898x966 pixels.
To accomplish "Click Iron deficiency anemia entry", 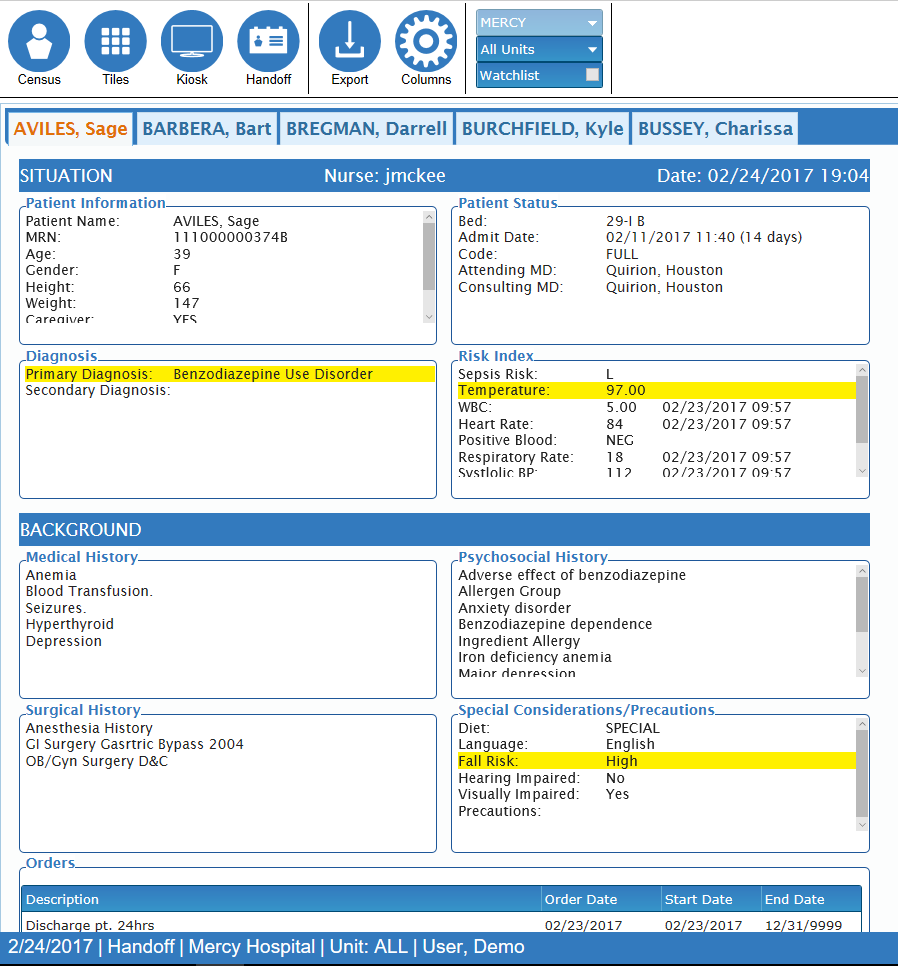I will tap(535, 657).
